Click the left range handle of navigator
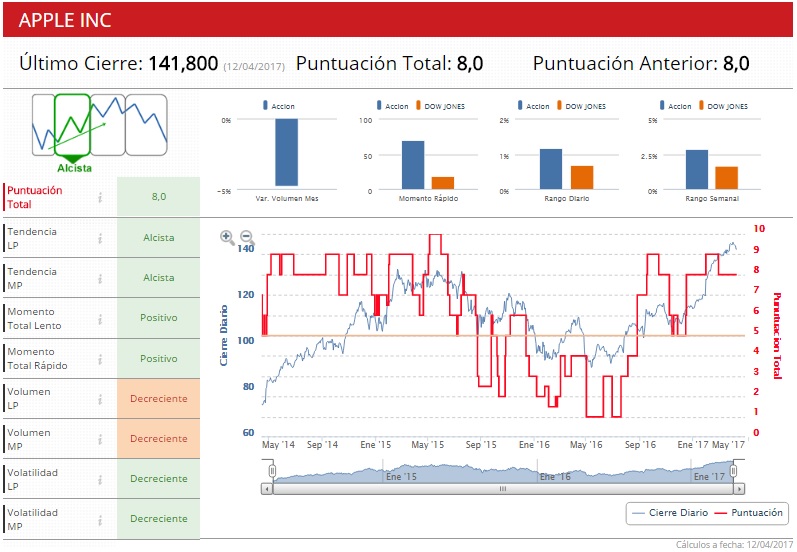This screenshot has height=552, width=797. pyautogui.click(x=272, y=471)
